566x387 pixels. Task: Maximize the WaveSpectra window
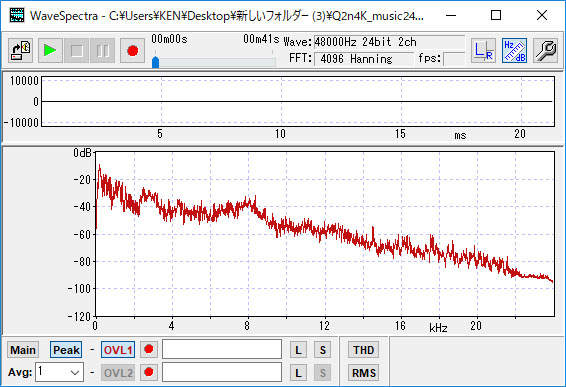tap(496, 16)
